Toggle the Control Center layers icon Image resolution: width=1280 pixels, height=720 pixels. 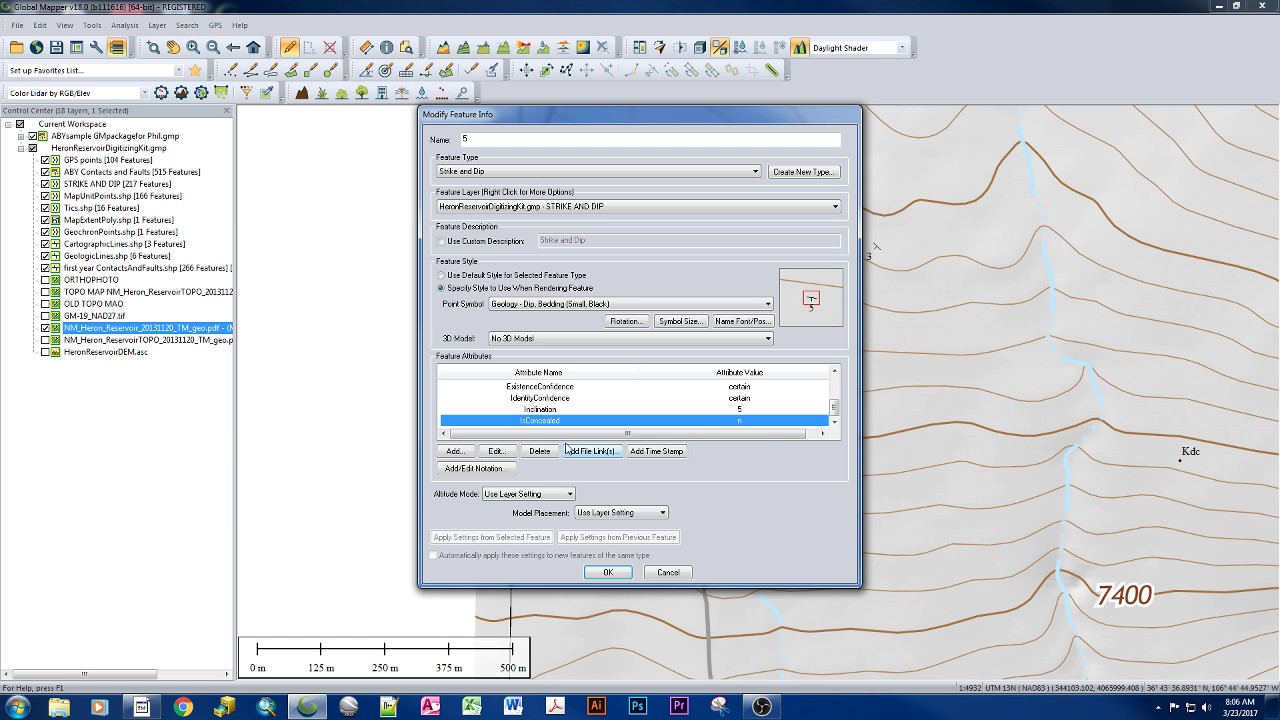(117, 47)
